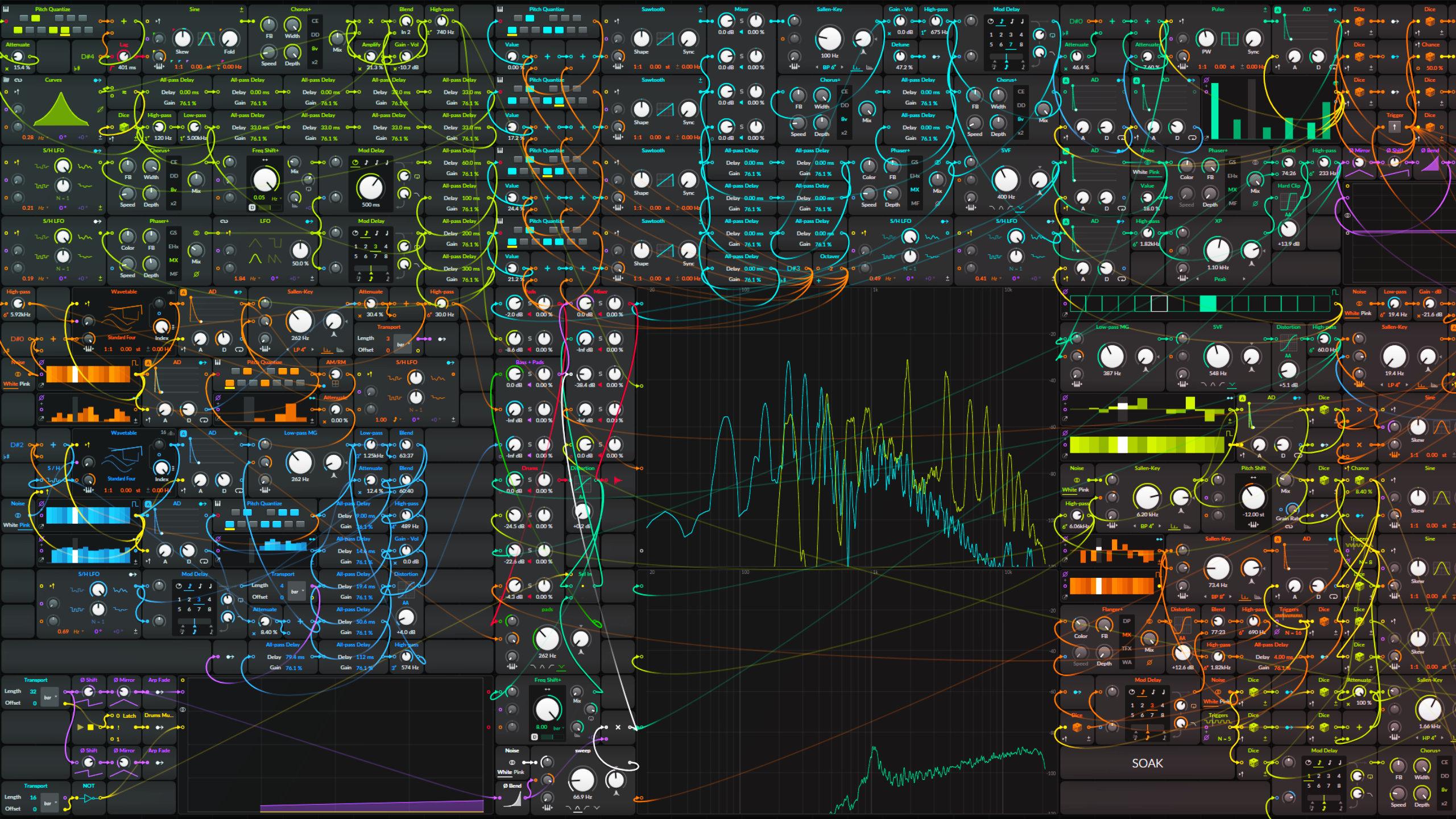Screen dimensions: 1456x819
Task: Toggle the D button in 0.05 Hz Freq Shift+
Action: pyautogui.click(x=251, y=208)
